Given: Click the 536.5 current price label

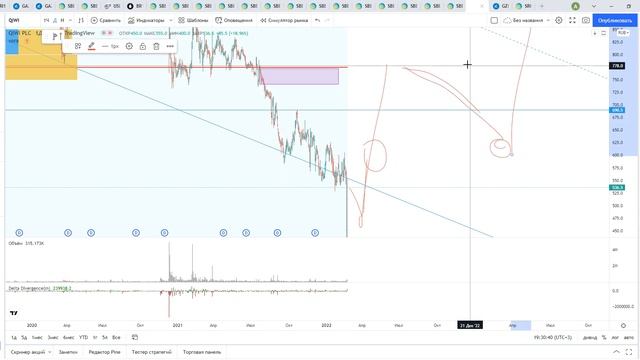Looking at the screenshot, I should [617, 187].
